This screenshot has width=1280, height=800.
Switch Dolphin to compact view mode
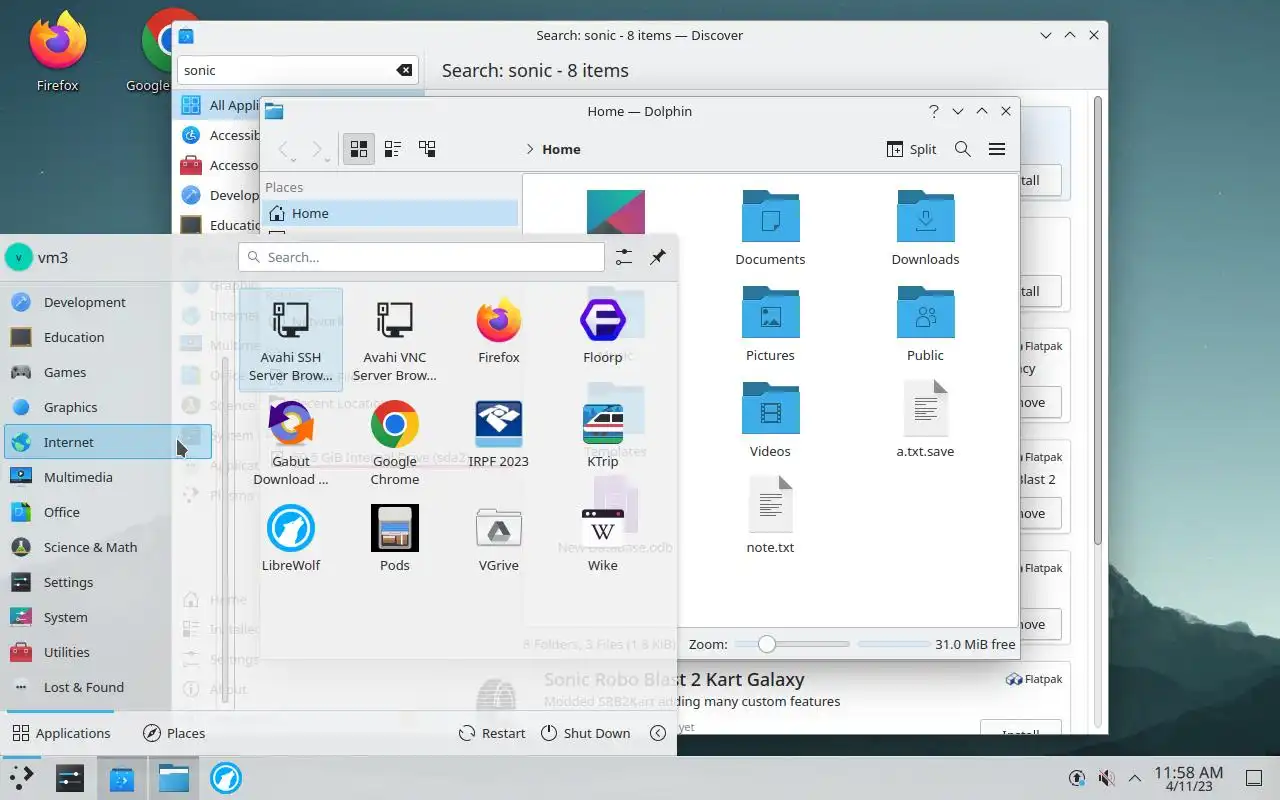coord(393,149)
